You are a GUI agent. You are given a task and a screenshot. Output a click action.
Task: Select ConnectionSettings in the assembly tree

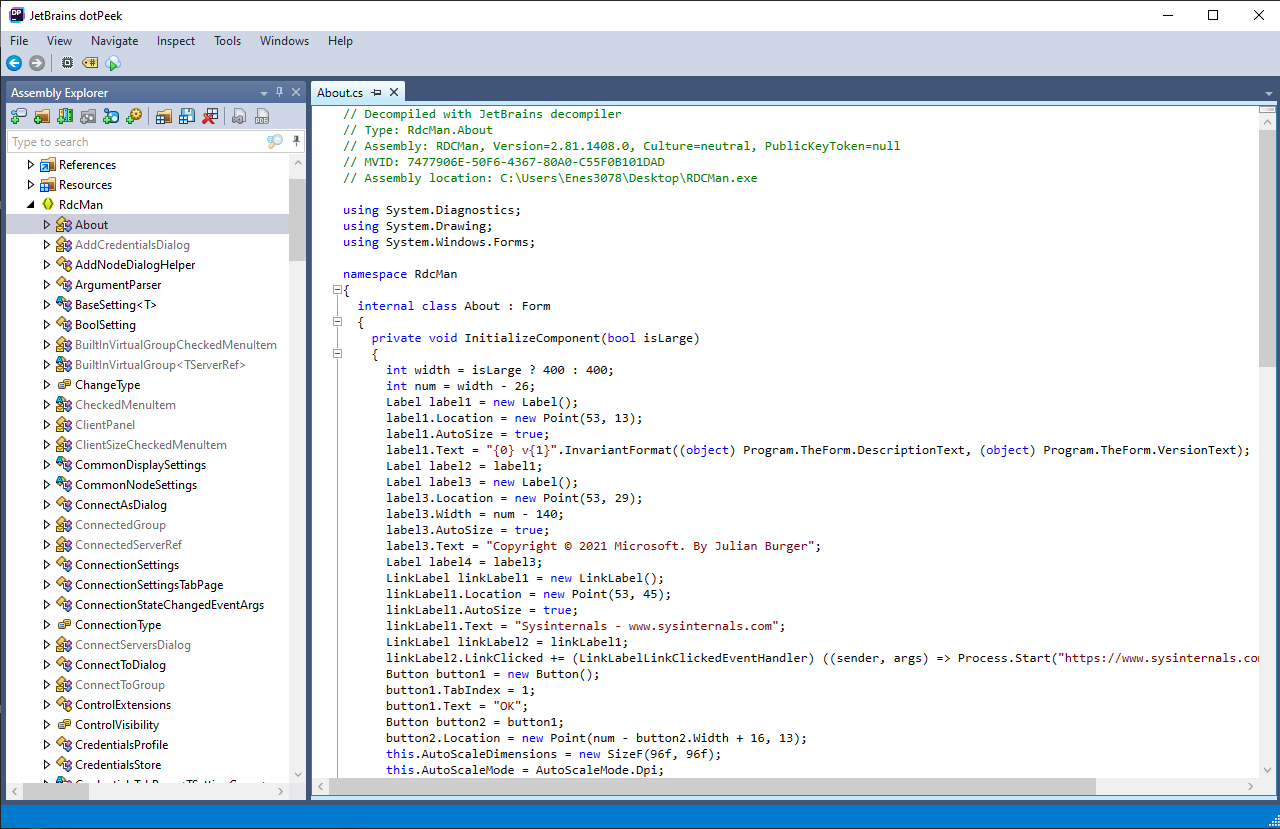(x=125, y=565)
